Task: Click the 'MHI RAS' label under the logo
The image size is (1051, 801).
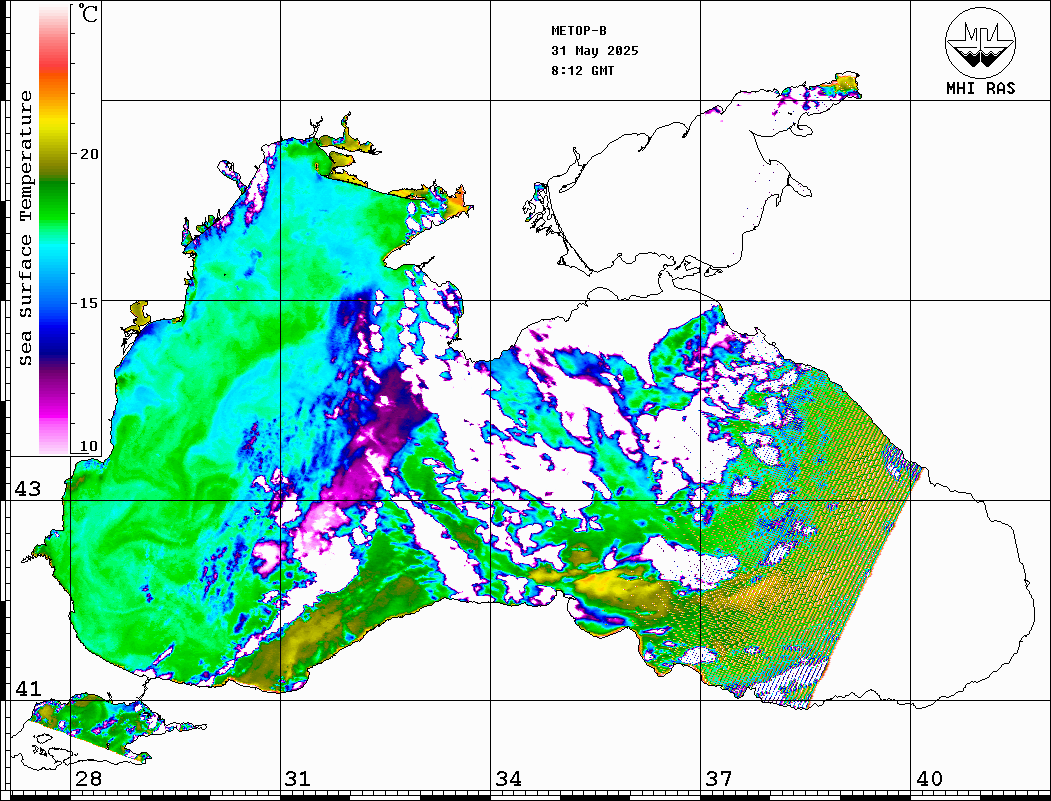Action: 980,88
